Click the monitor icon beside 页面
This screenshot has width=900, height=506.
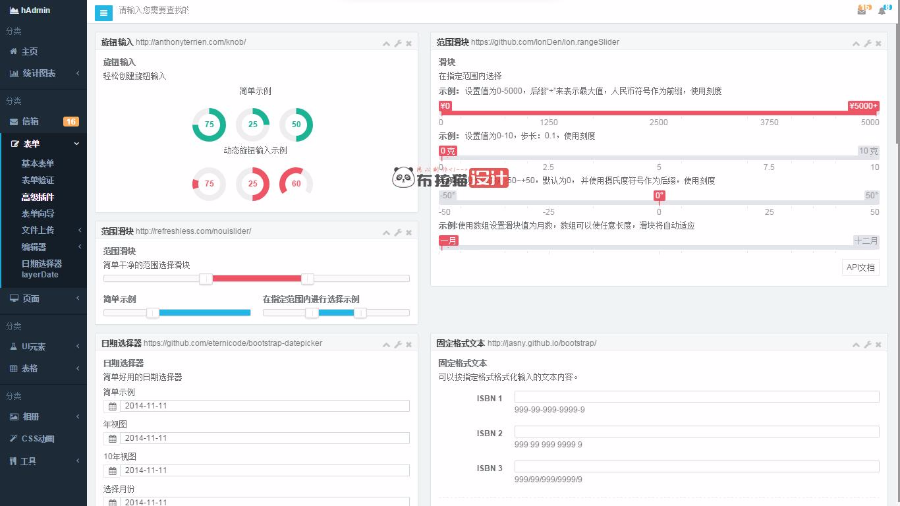pos(14,298)
